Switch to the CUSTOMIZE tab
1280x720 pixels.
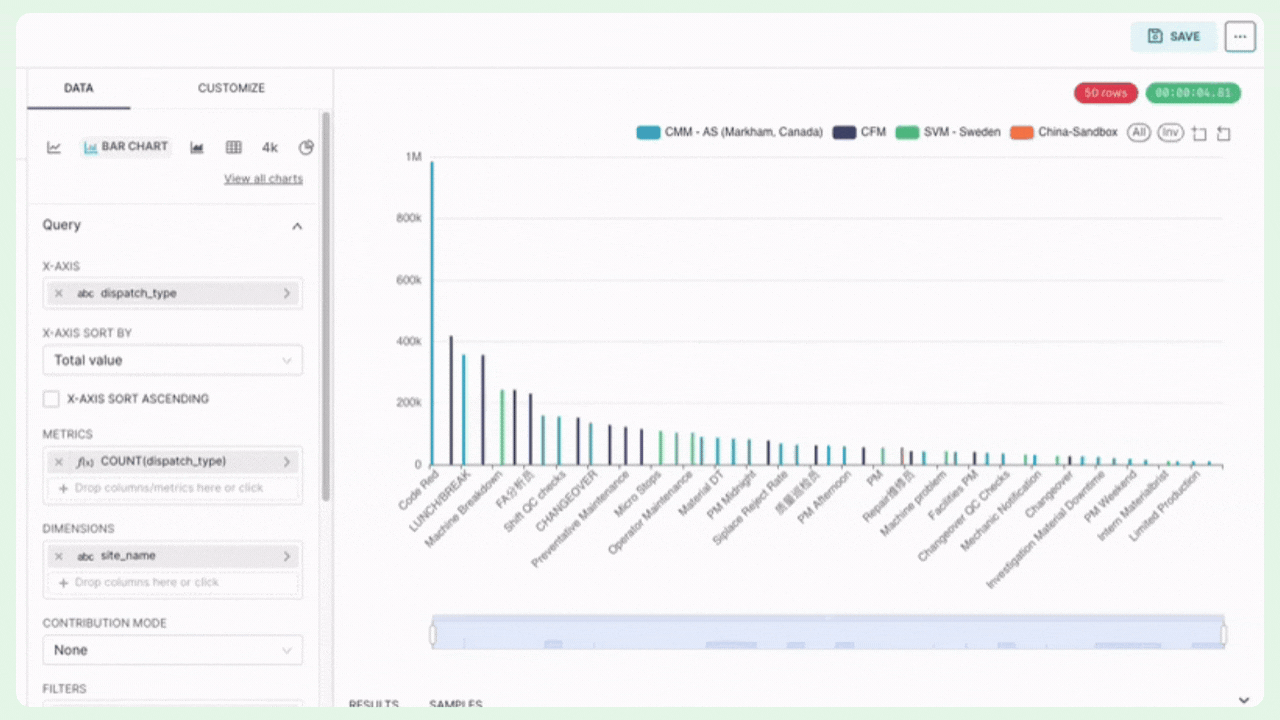[231, 88]
